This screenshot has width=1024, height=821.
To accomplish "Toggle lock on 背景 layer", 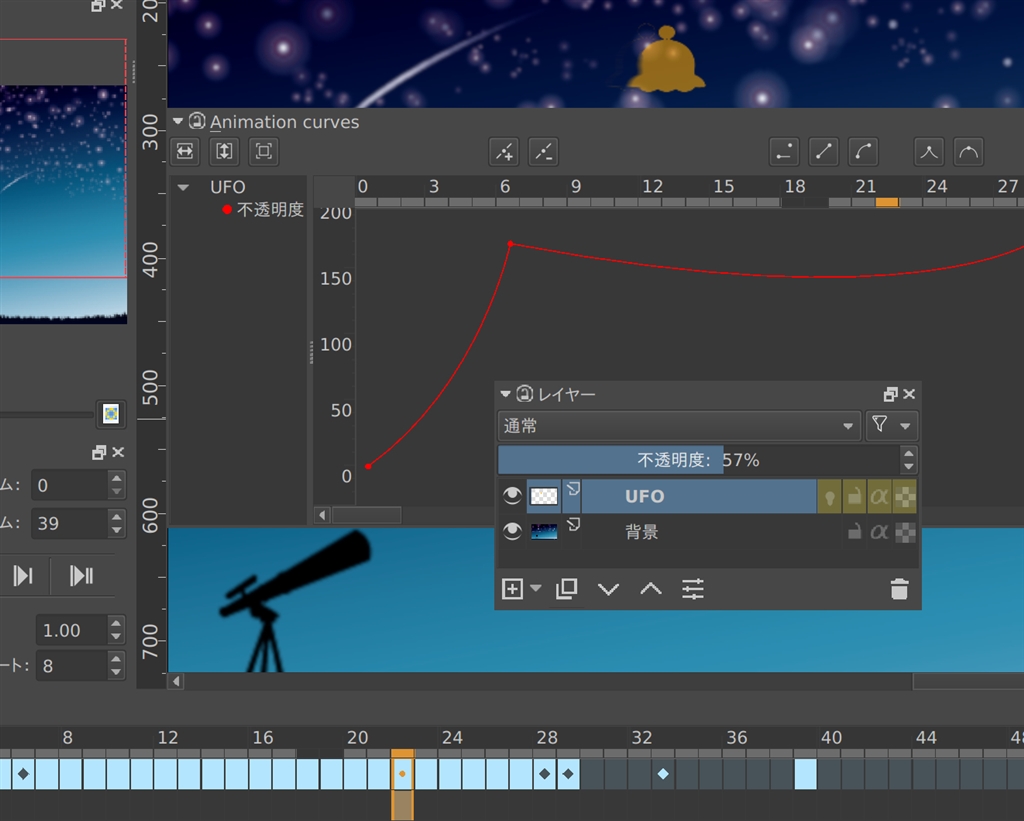I will pos(854,532).
